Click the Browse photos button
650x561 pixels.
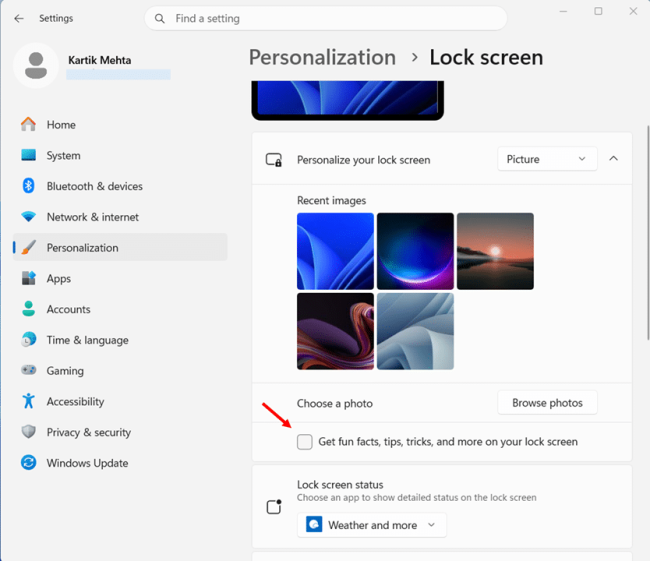(x=547, y=403)
